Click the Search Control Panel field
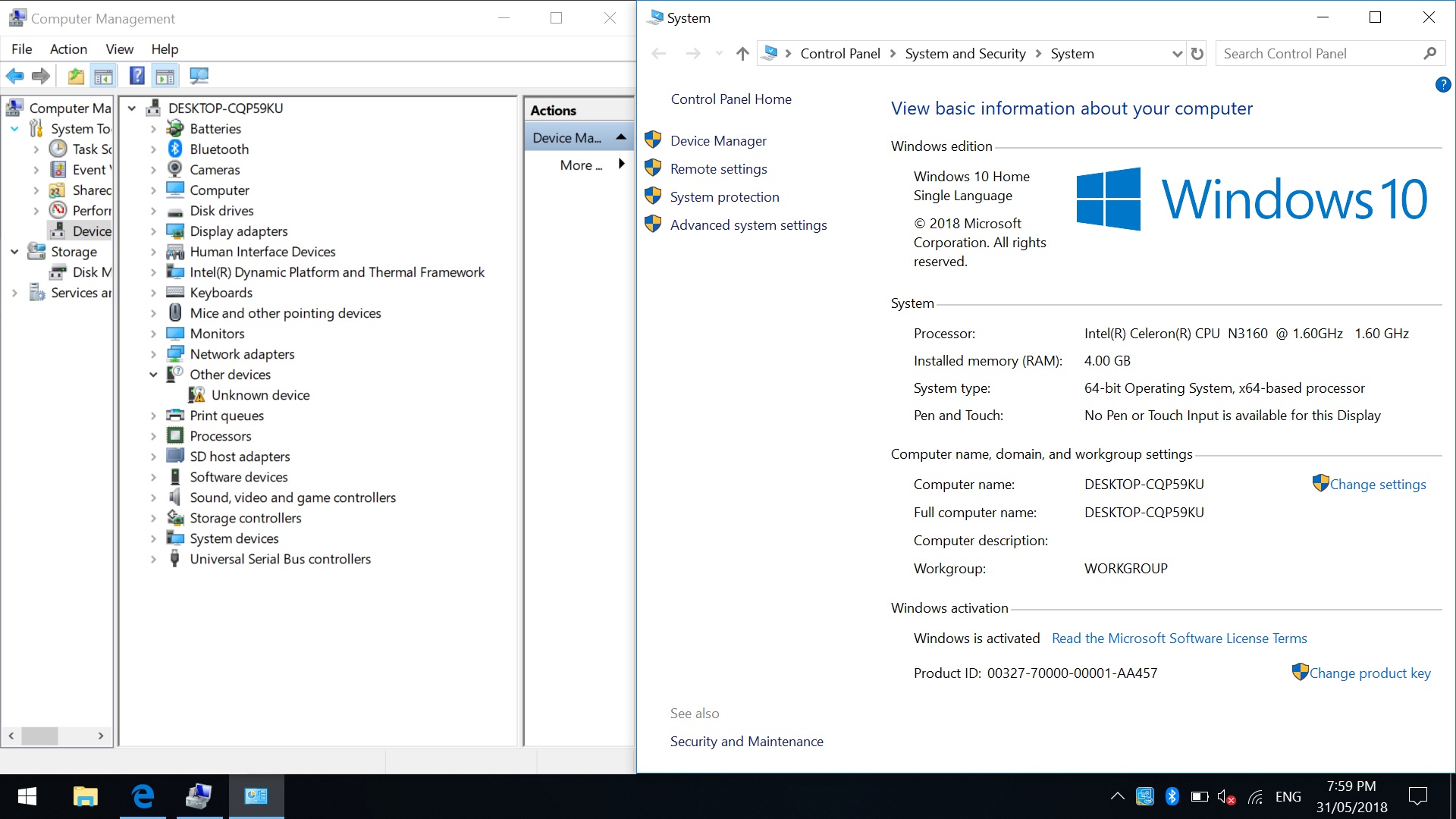This screenshot has width=1456, height=819. [1319, 54]
